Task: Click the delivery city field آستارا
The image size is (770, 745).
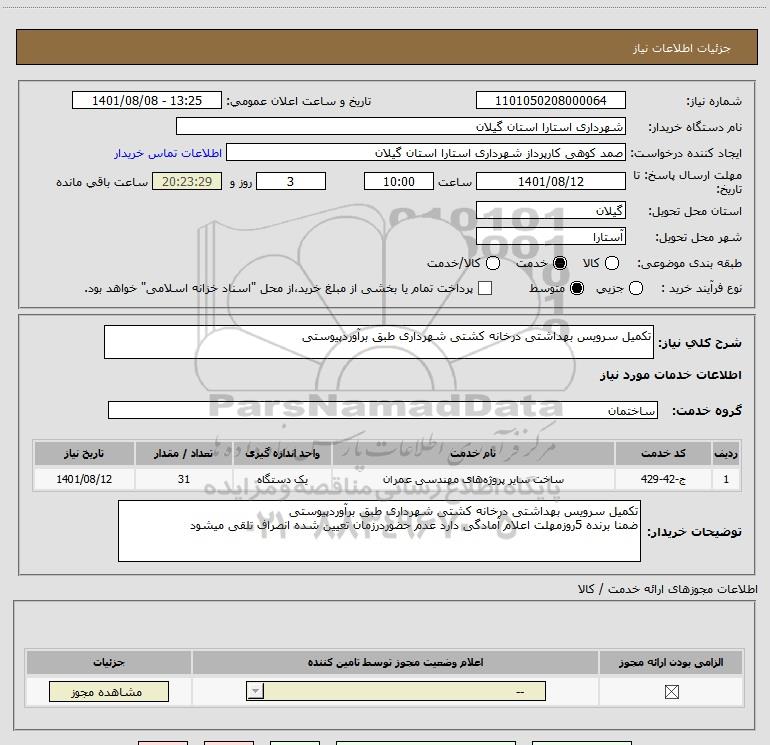Action: pos(550,237)
